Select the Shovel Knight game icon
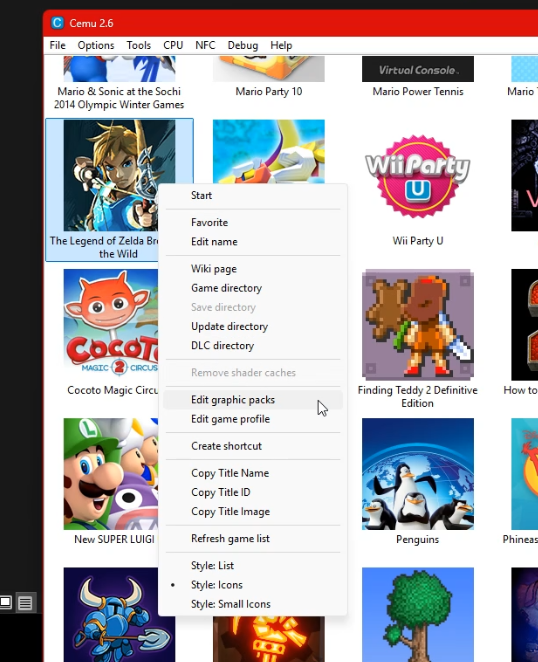This screenshot has width=538, height=662. tap(119, 615)
